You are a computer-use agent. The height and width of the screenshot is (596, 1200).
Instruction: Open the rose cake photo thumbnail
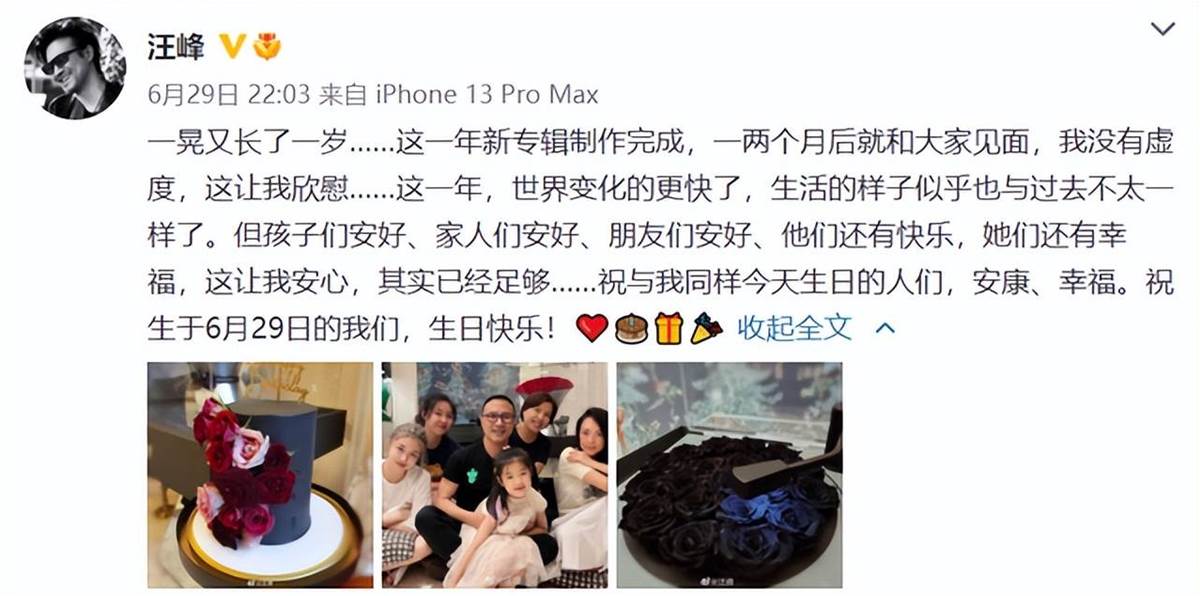(261, 475)
